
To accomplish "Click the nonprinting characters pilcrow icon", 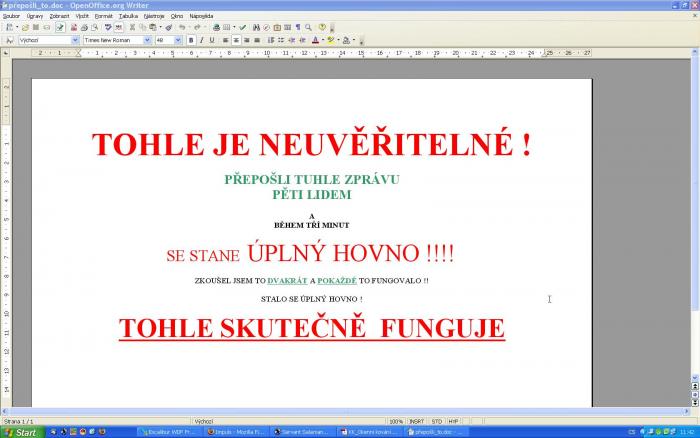I will click(297, 27).
